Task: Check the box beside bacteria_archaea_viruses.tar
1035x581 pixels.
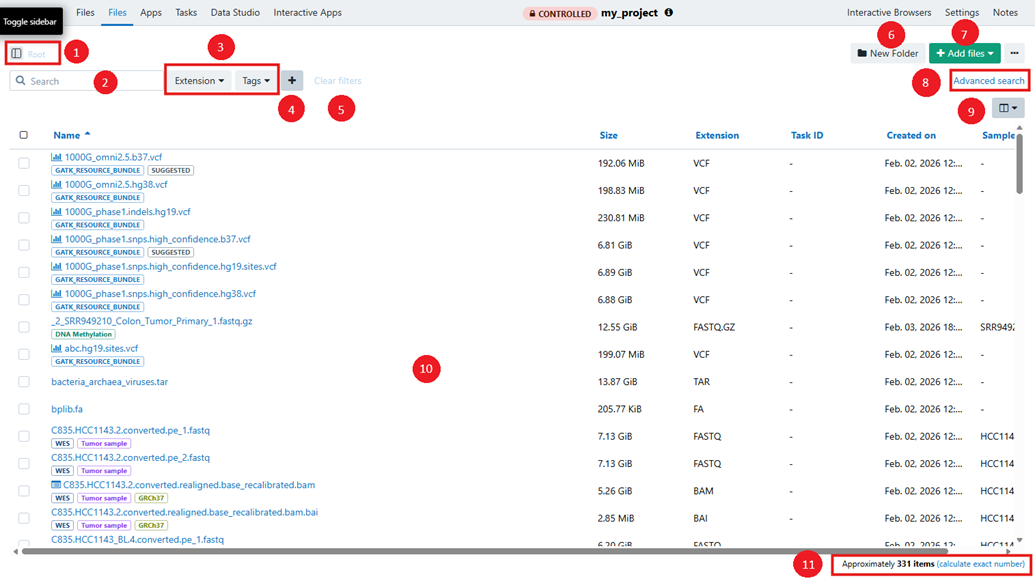Action: tap(22, 382)
